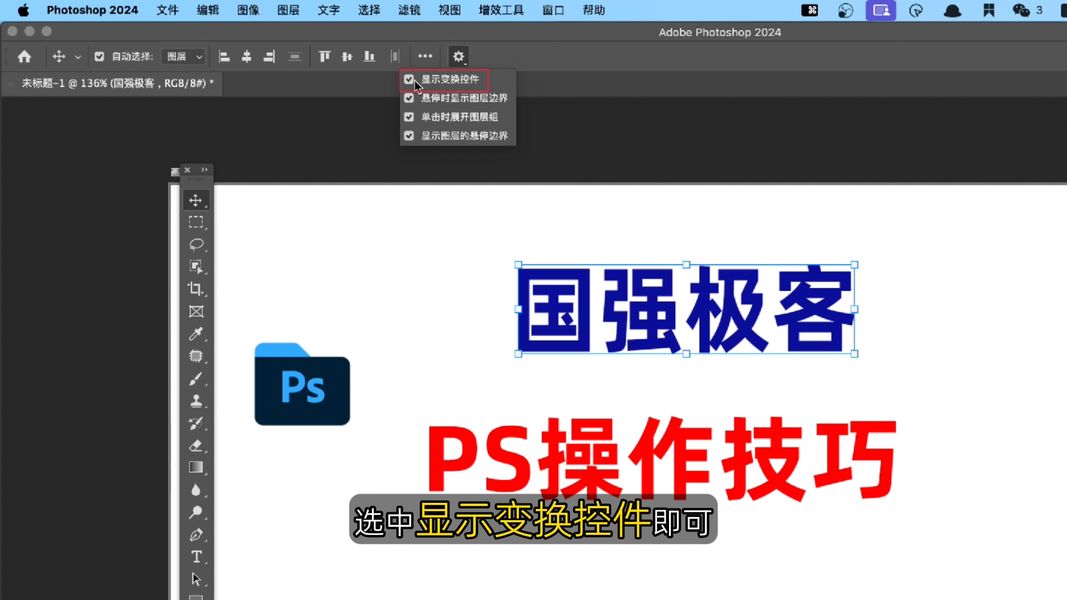Select the Object Selection tool
Screen dimensions: 1067x600
point(196,267)
